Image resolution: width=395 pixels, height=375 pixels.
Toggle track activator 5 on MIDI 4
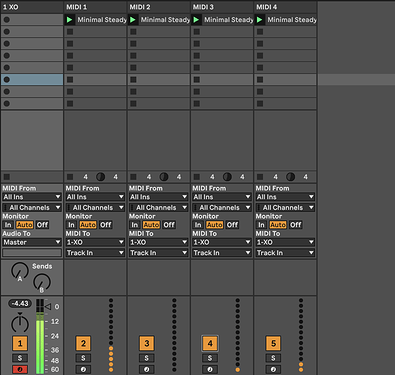[273, 343]
